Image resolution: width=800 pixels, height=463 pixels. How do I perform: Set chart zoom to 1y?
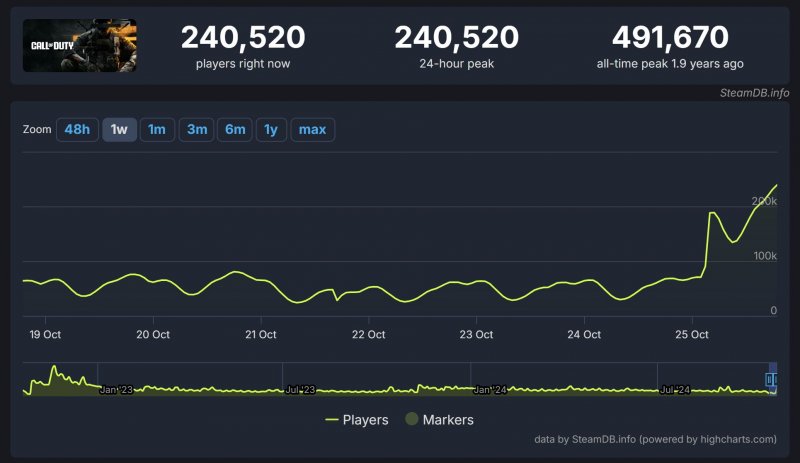(x=271, y=130)
